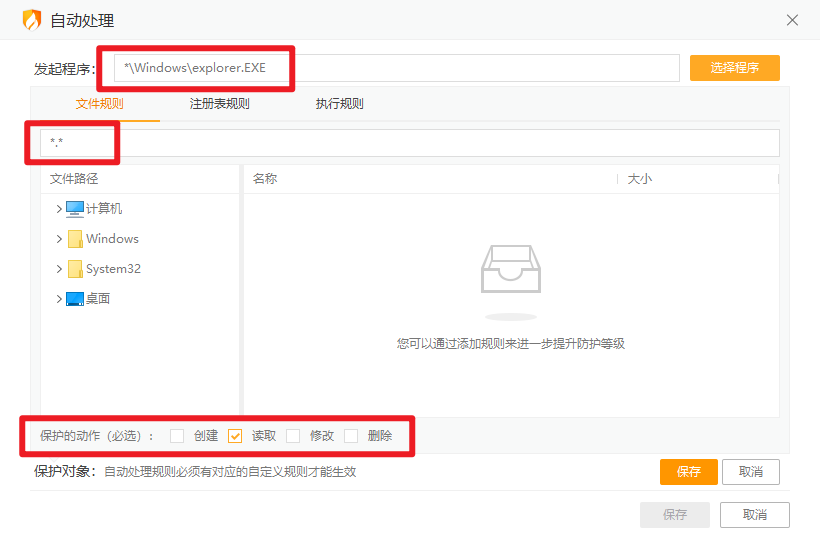Select the 计算机 label in tree
Viewport: 820px width, 540px height.
pyautogui.click(x=104, y=209)
